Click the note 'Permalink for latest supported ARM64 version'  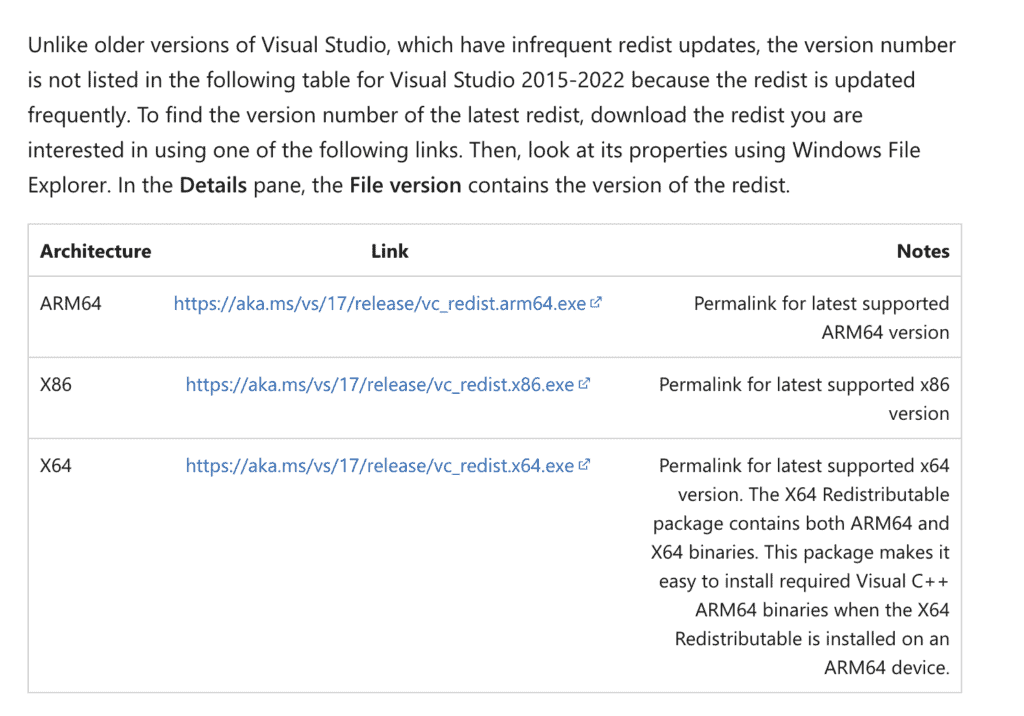[x=822, y=318]
